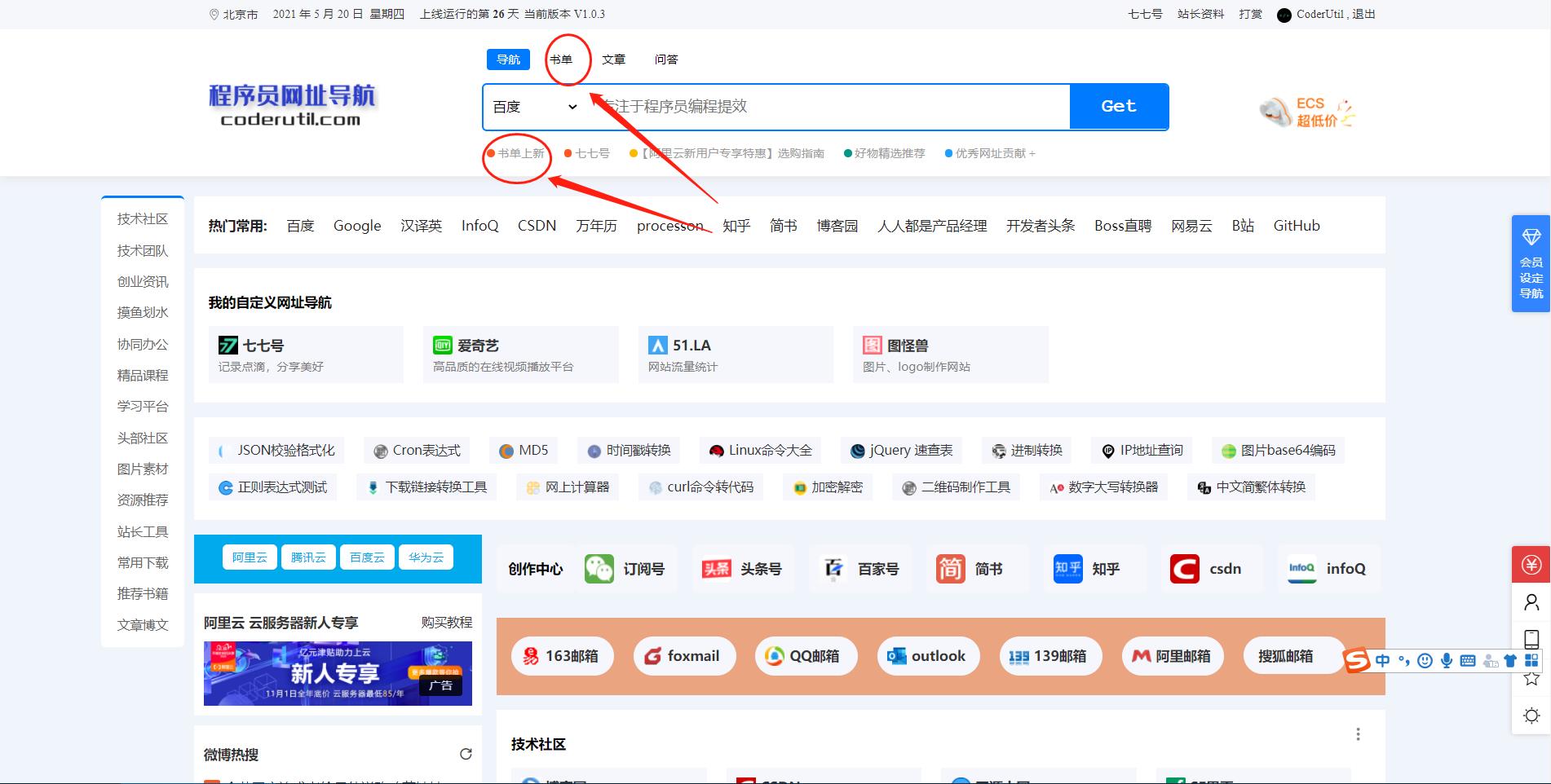Open foxmail mailbox
This screenshot has width=1551, height=784.
(x=684, y=656)
